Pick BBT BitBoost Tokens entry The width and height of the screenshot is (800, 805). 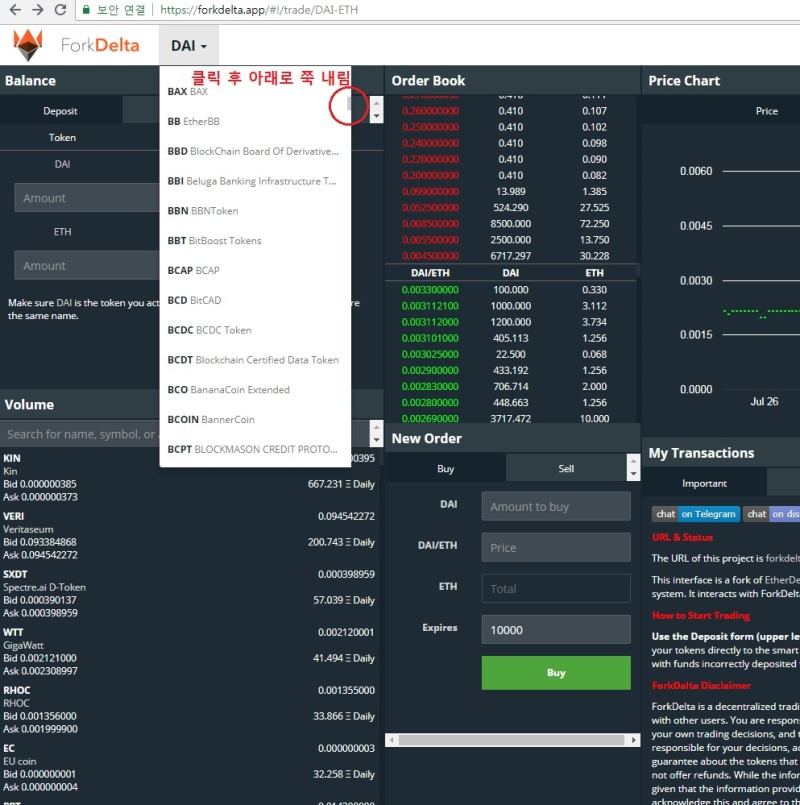point(255,240)
